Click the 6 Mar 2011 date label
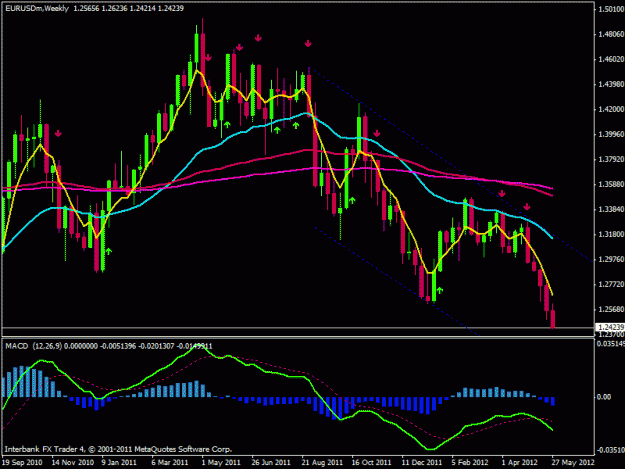Screen dimensions: 625x469 169,463
